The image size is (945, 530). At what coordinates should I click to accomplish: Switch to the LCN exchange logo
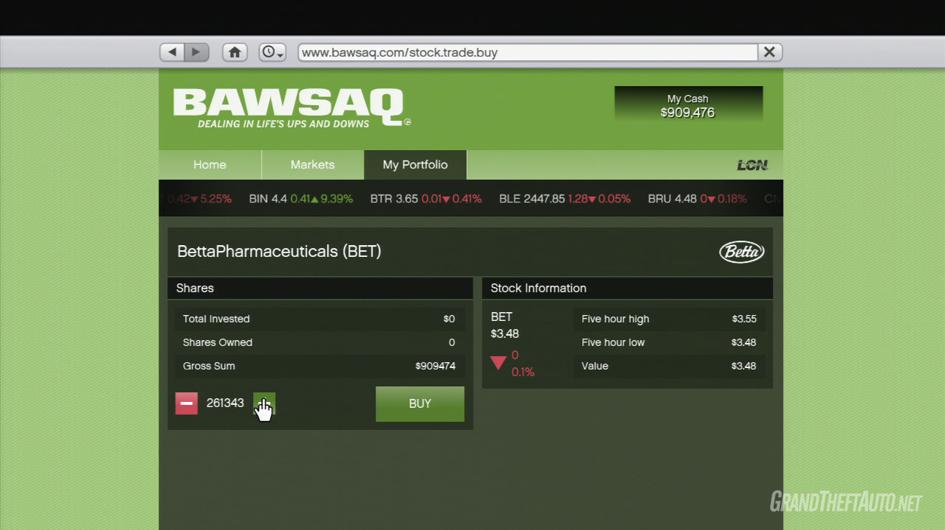point(752,165)
